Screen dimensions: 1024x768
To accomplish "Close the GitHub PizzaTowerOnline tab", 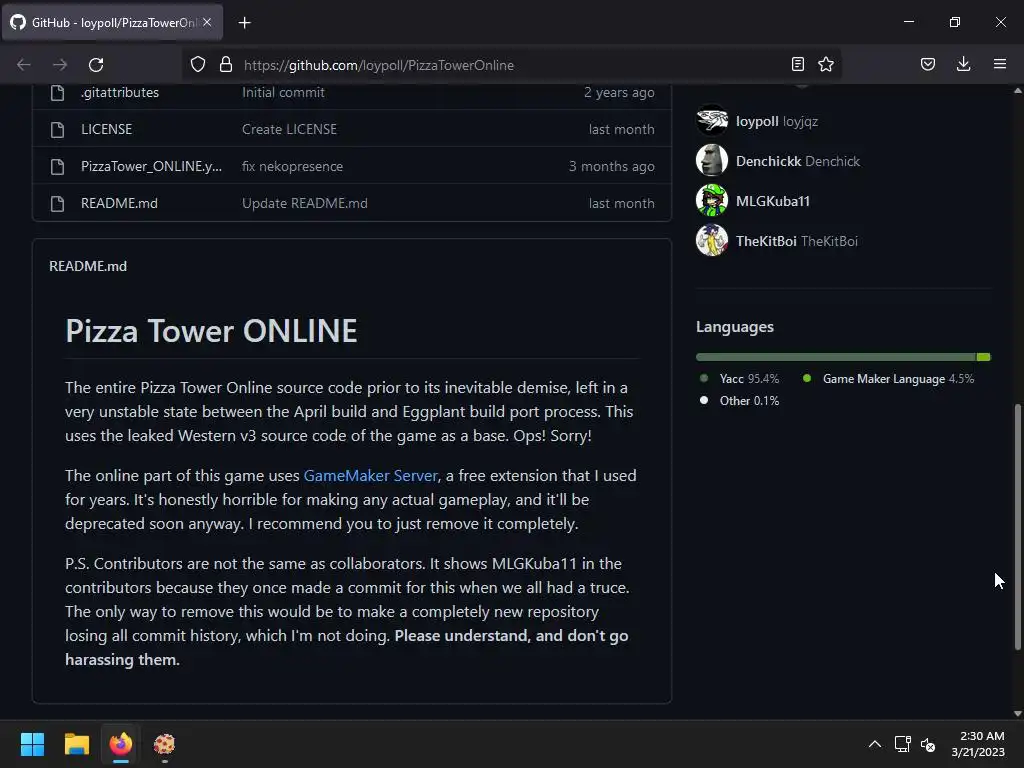I will pyautogui.click(x=207, y=22).
